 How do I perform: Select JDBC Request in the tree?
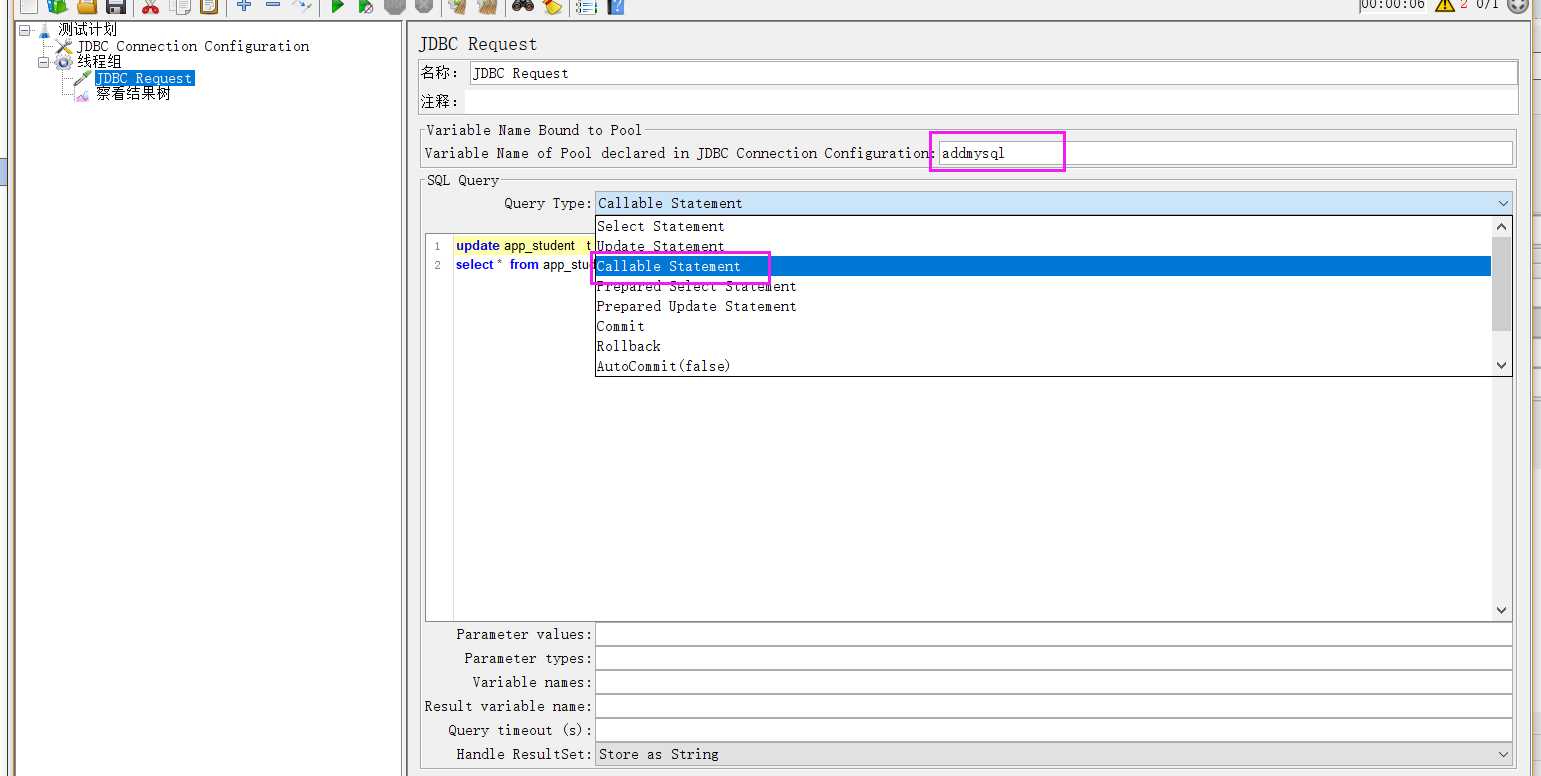144,78
